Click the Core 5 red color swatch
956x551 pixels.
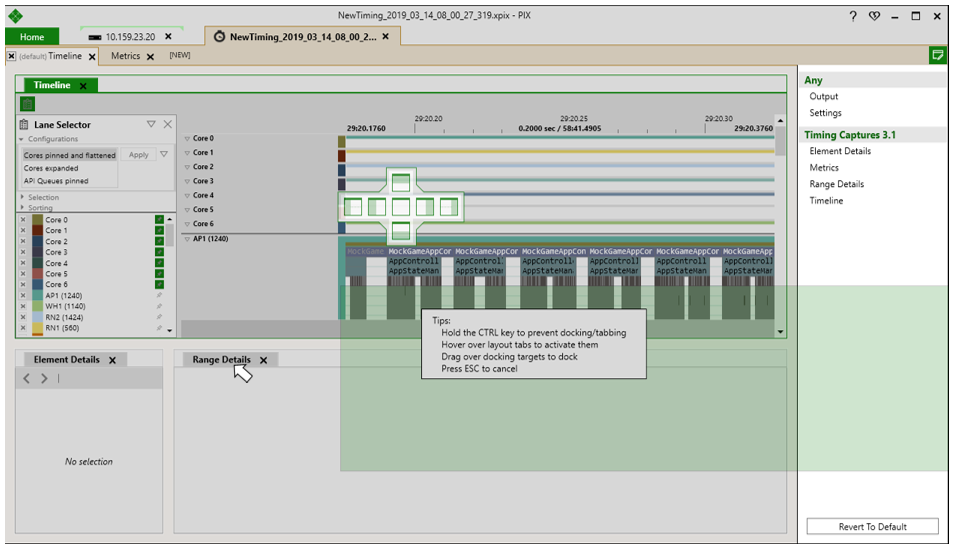[x=37, y=274]
